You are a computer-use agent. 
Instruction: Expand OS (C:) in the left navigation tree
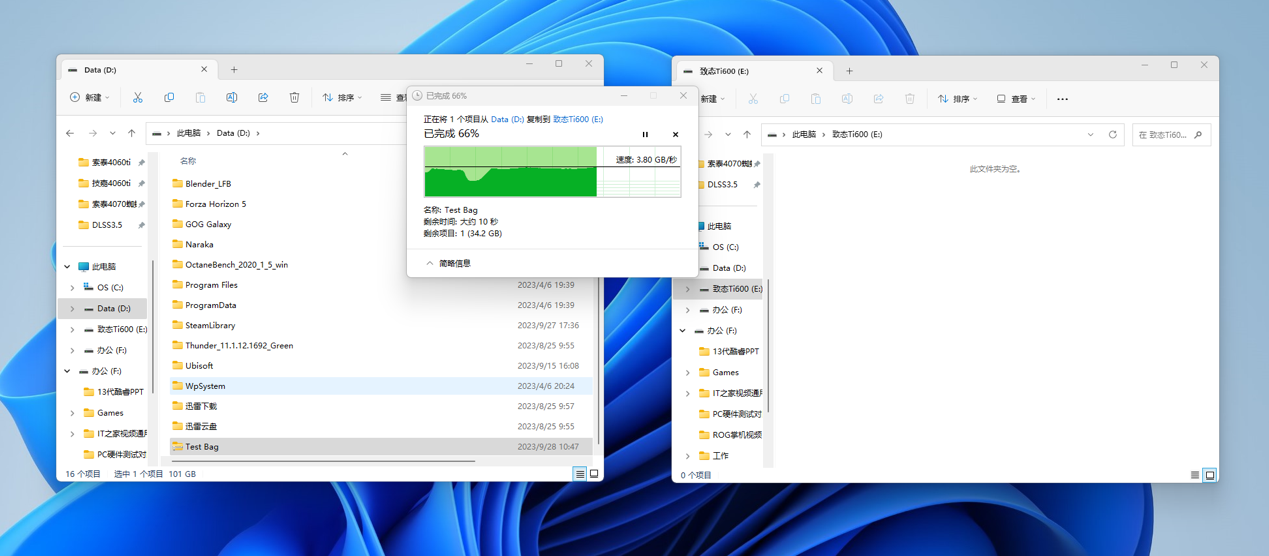coord(72,288)
